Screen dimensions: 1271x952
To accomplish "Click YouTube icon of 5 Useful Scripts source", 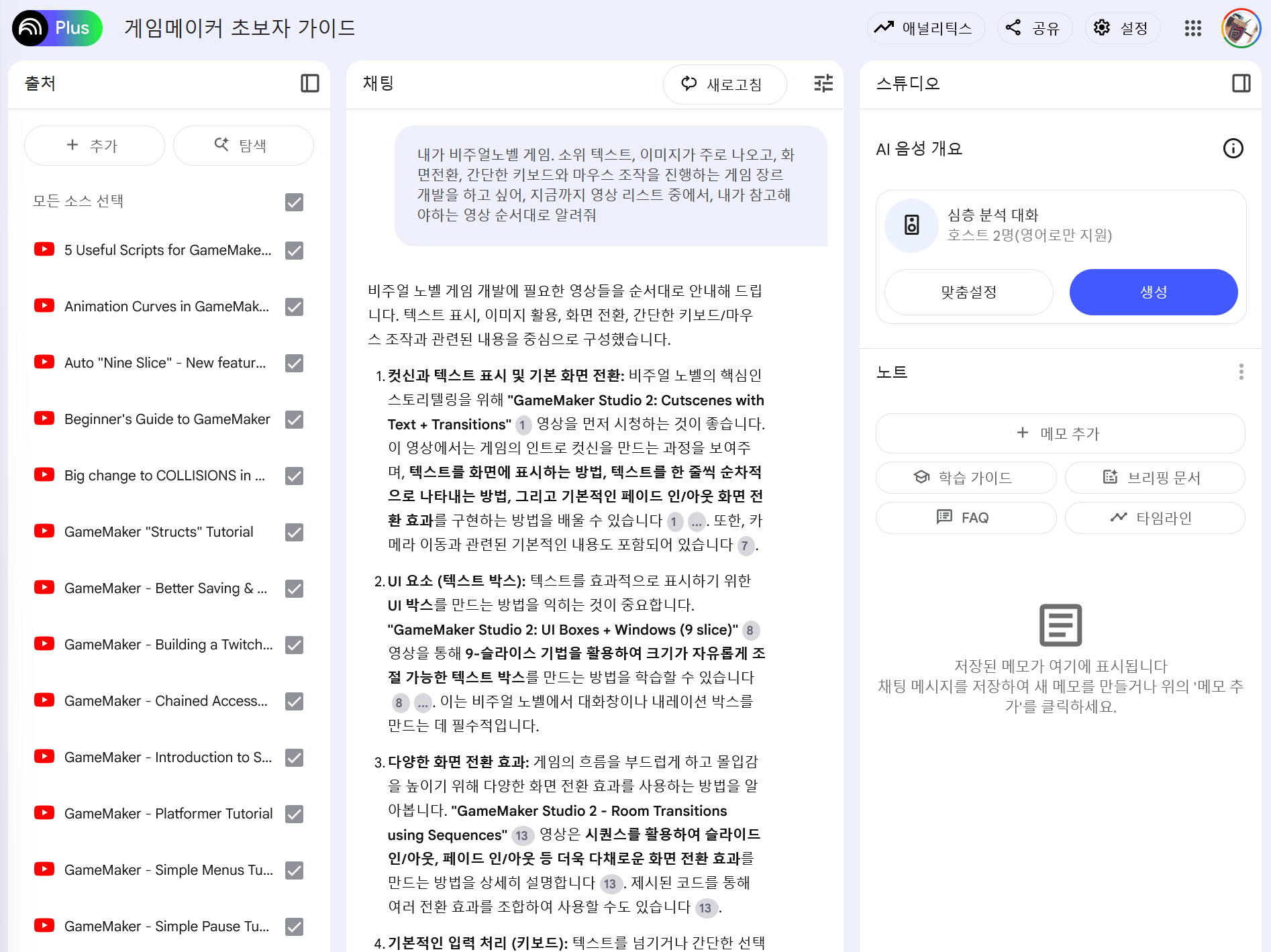I will (44, 250).
